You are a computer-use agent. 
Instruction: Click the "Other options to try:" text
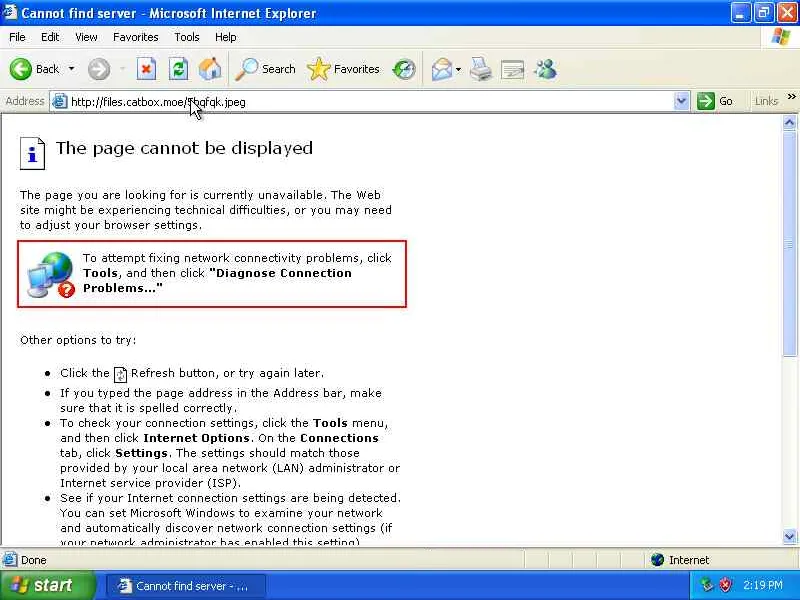pos(78,340)
